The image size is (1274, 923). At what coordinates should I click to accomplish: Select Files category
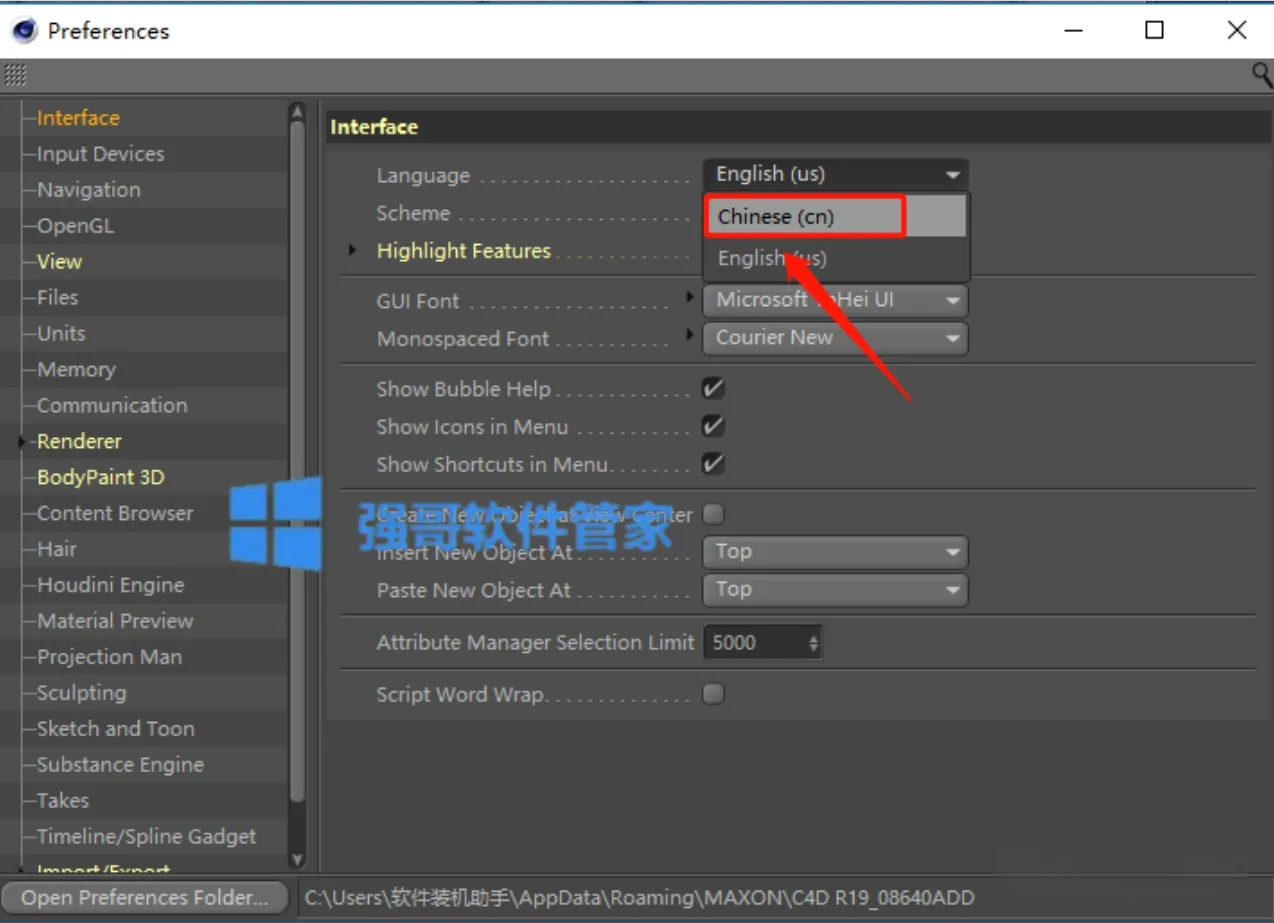click(x=57, y=298)
